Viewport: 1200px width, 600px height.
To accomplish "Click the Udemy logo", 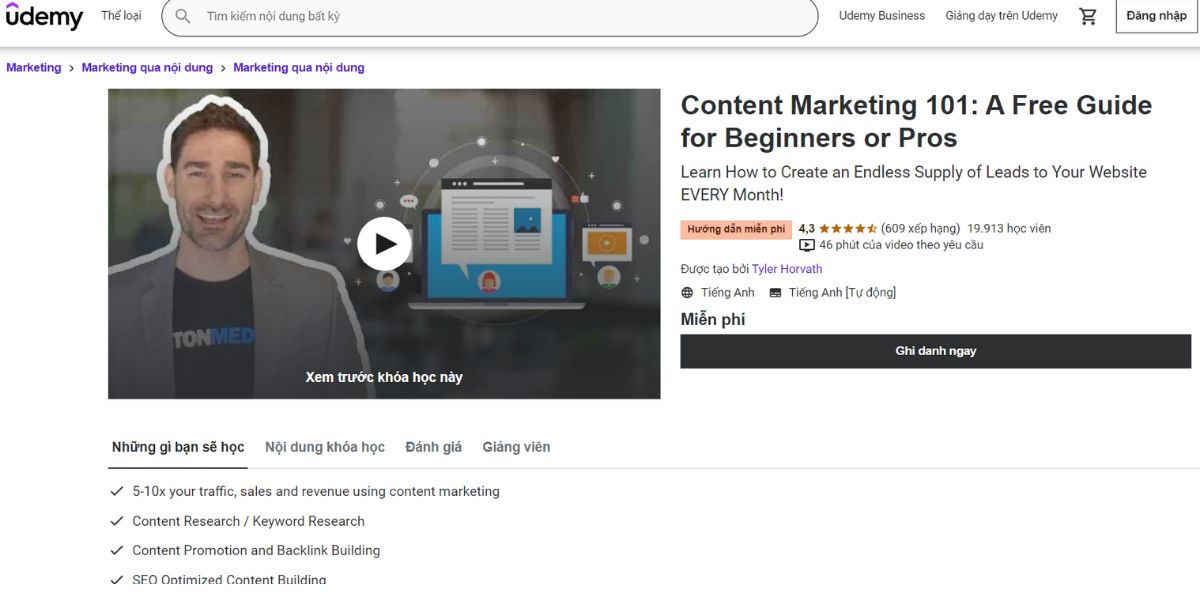I will point(44,17).
